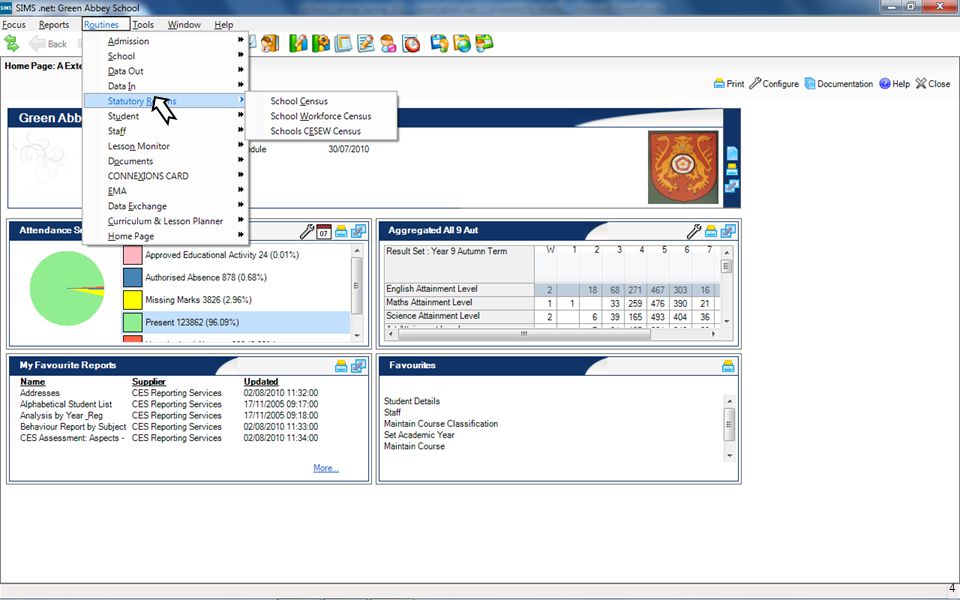Screen dimensions: 960x600
Task: Click the Print button on the Home Page
Action: 729,84
